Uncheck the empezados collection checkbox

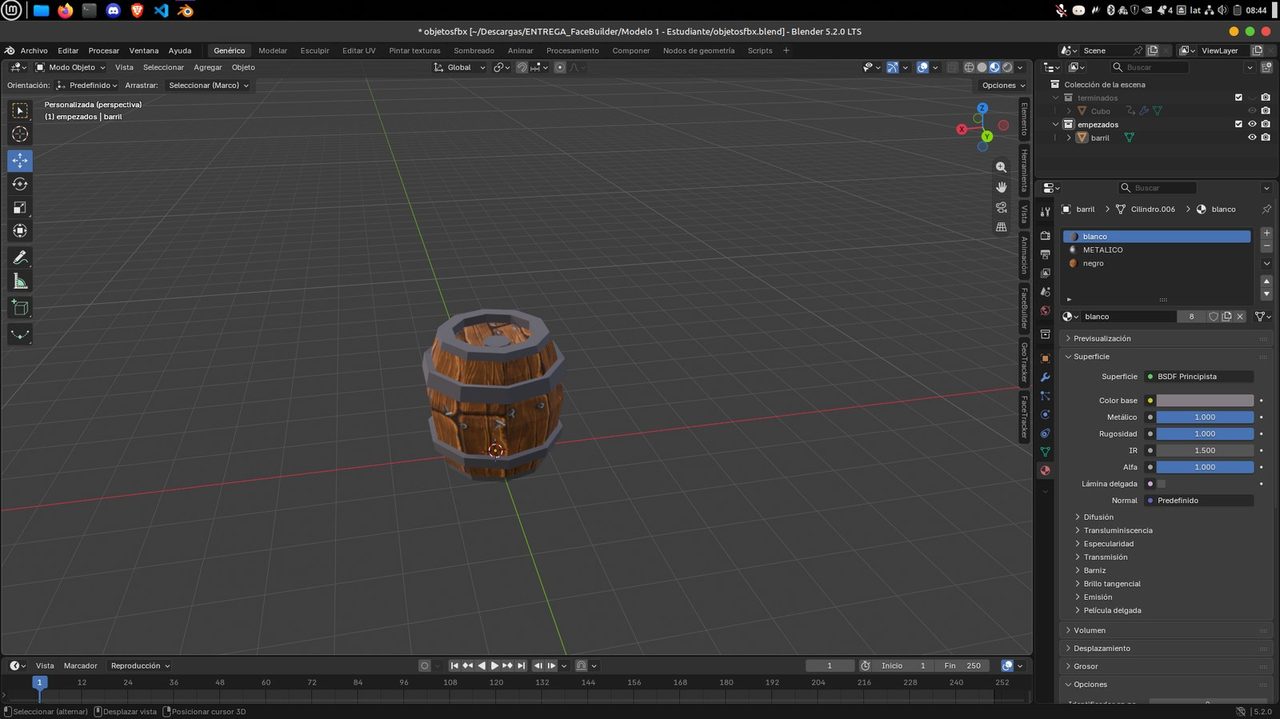pos(1239,124)
